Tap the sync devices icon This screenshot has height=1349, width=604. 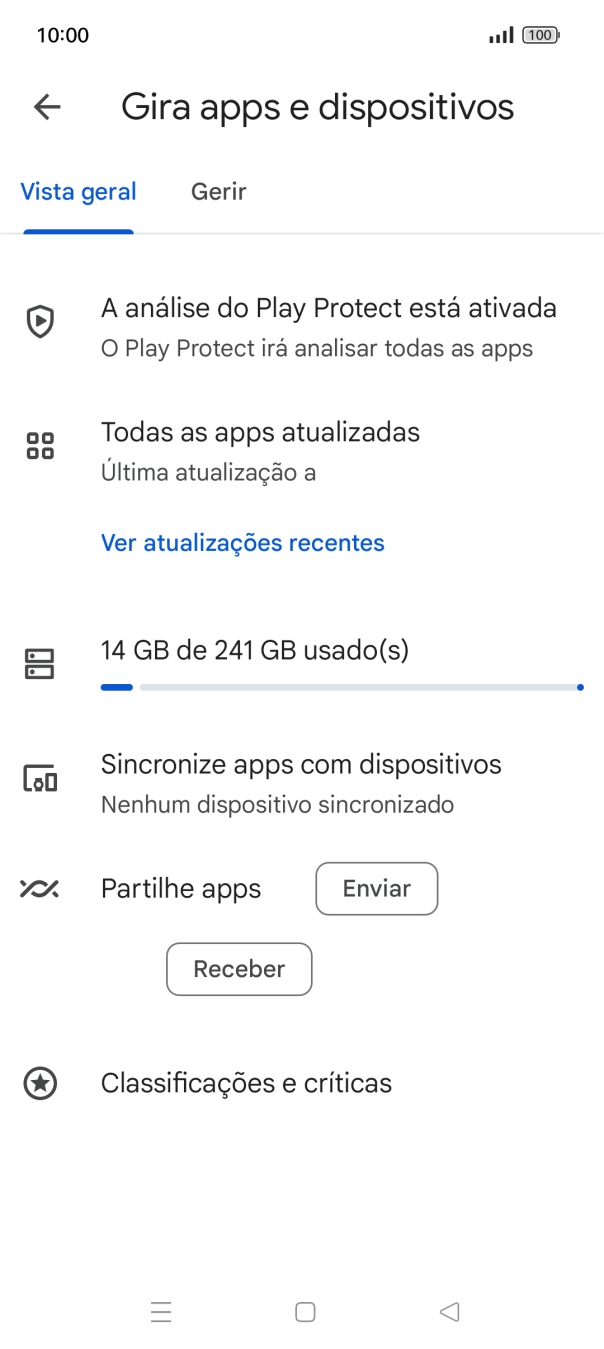40,779
